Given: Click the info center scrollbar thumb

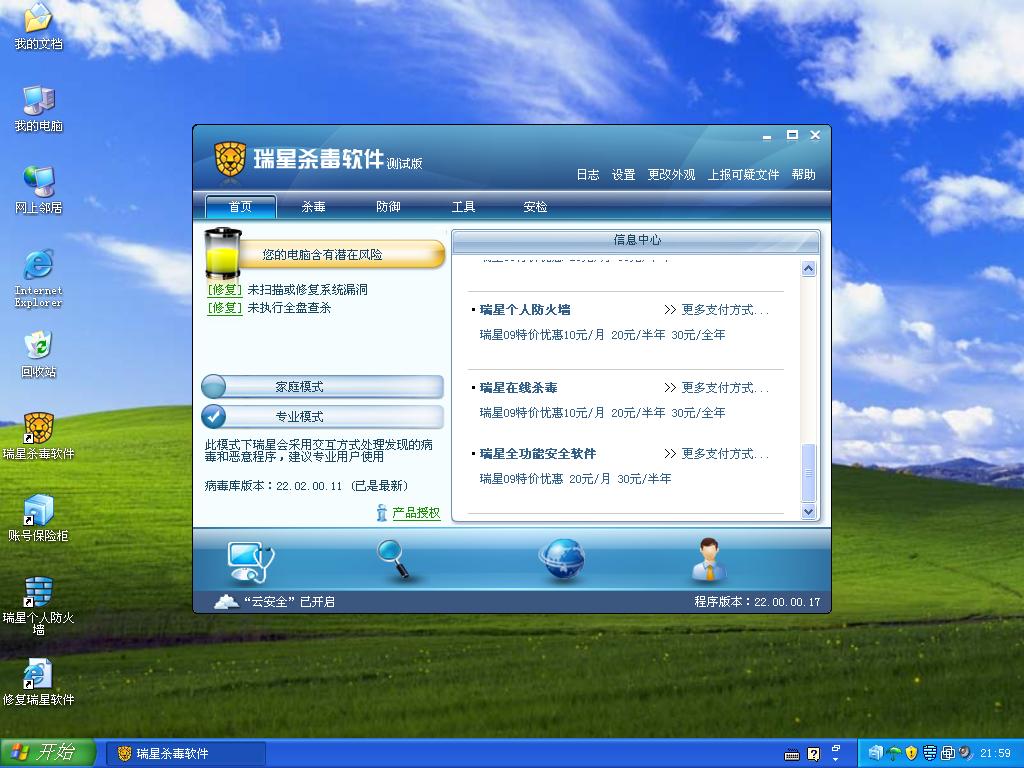Looking at the screenshot, I should click(808, 473).
